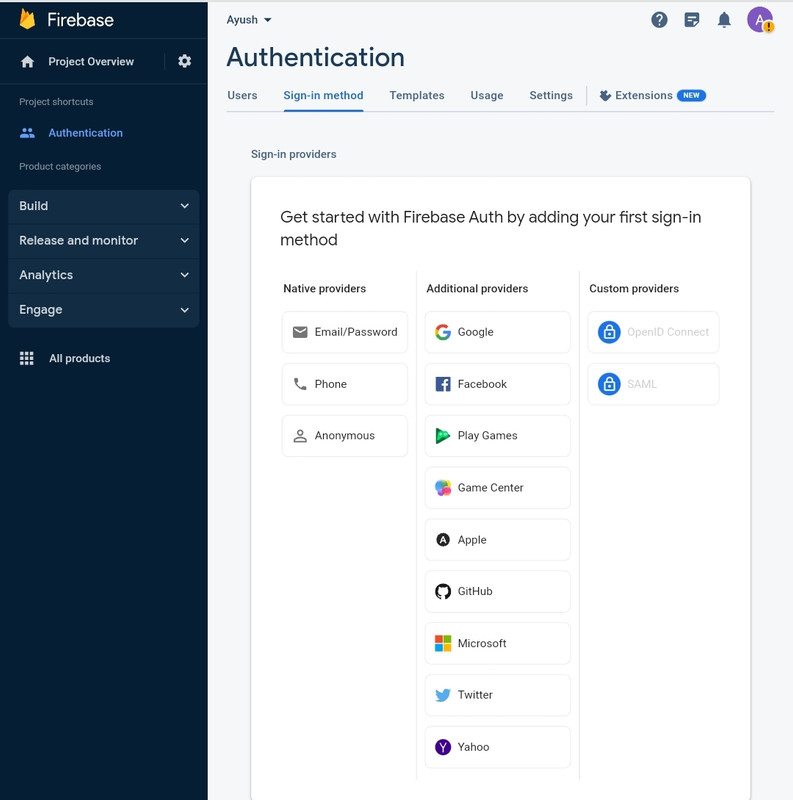Open the Ayush project dropdown
793x800 pixels.
pyautogui.click(x=249, y=20)
